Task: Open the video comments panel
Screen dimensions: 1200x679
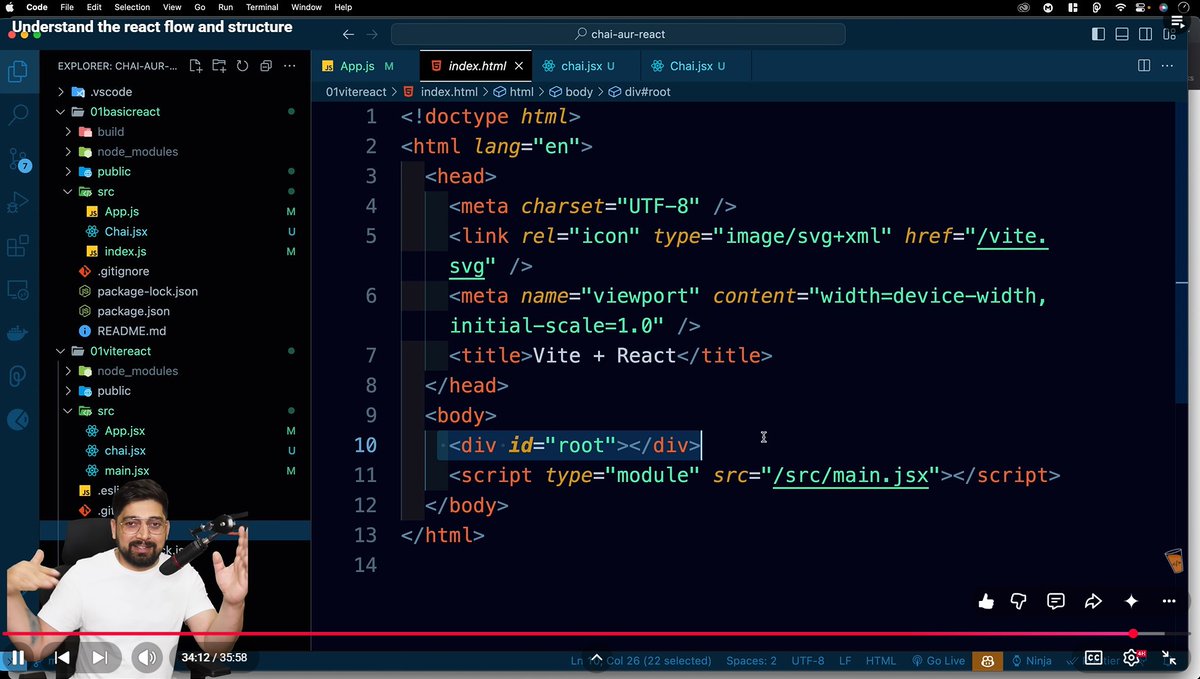Action: pyautogui.click(x=1056, y=601)
